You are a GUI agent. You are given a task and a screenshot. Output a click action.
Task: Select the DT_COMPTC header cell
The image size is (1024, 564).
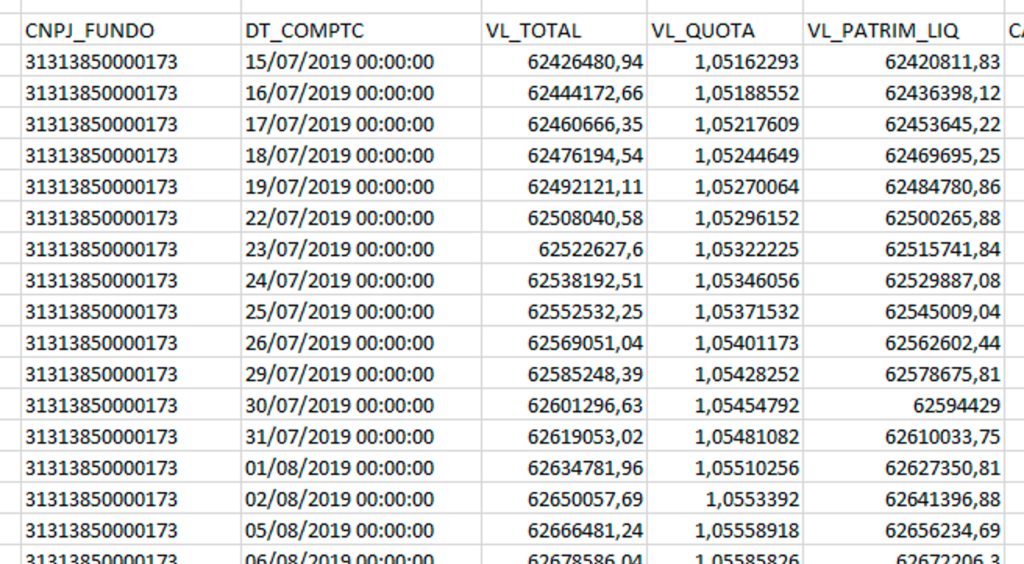361,30
